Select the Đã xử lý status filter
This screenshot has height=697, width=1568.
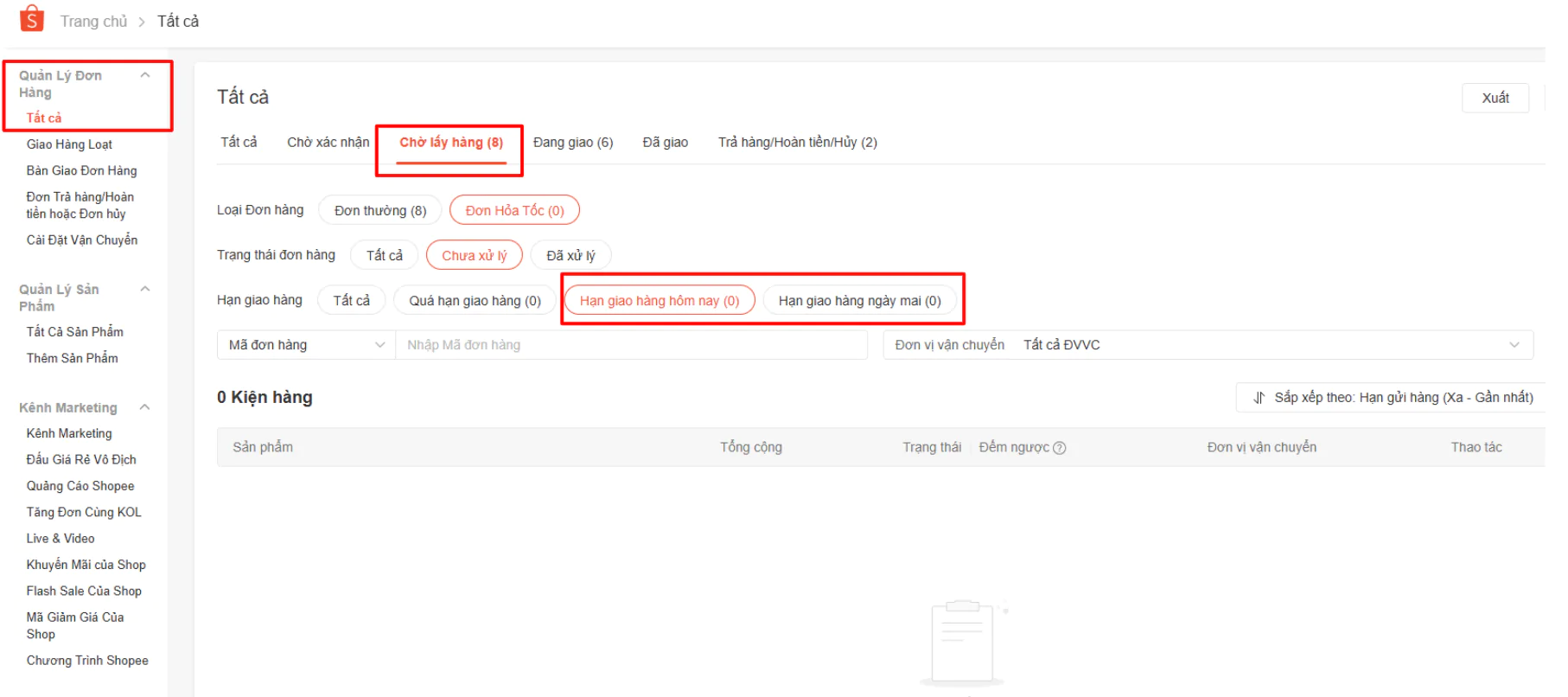click(x=570, y=256)
